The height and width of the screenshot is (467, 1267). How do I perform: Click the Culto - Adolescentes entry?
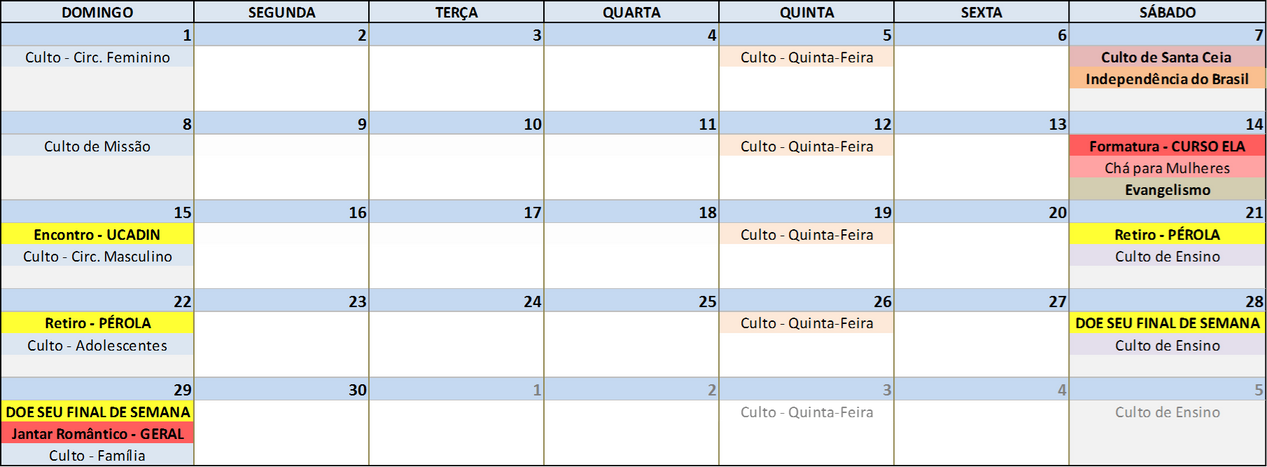coord(97,345)
